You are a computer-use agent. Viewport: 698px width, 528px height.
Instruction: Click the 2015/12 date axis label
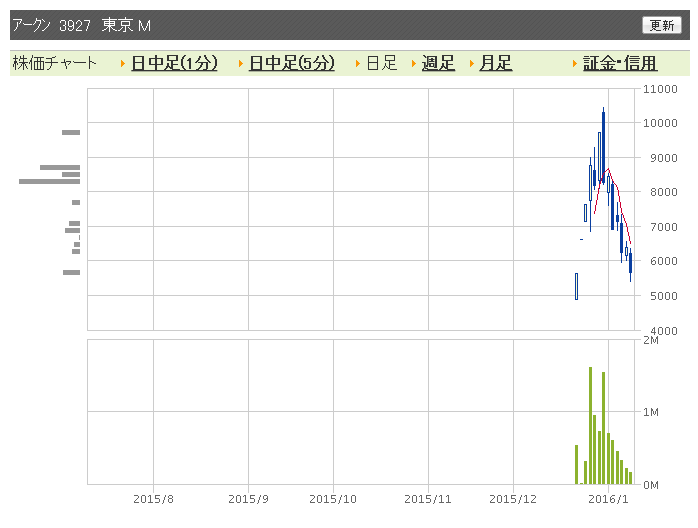(513, 499)
